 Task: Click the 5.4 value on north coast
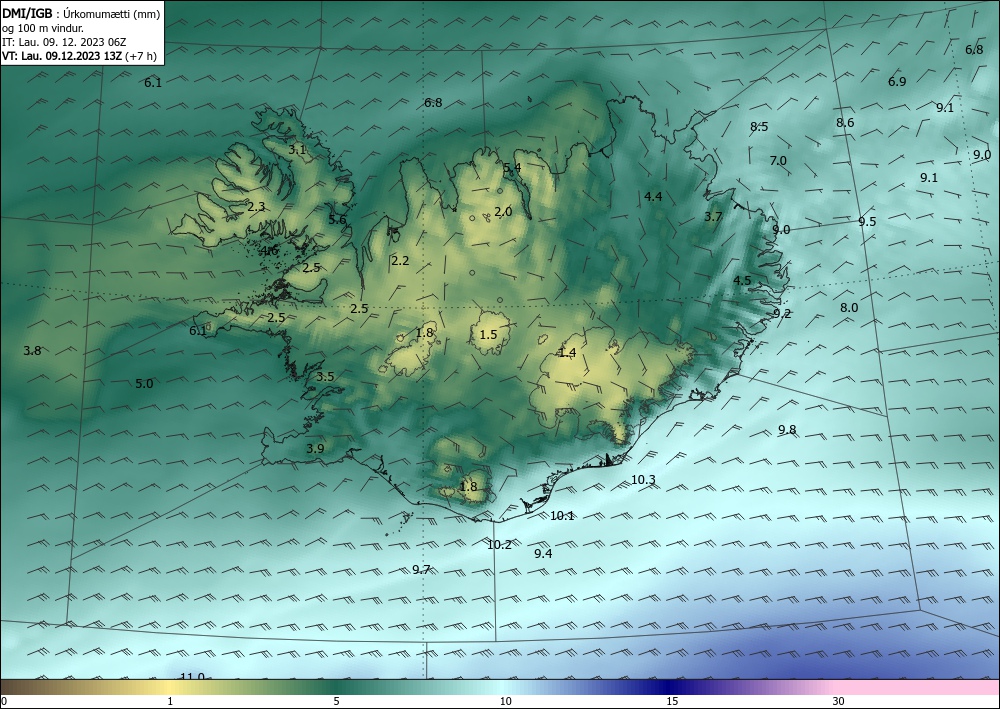(512, 168)
